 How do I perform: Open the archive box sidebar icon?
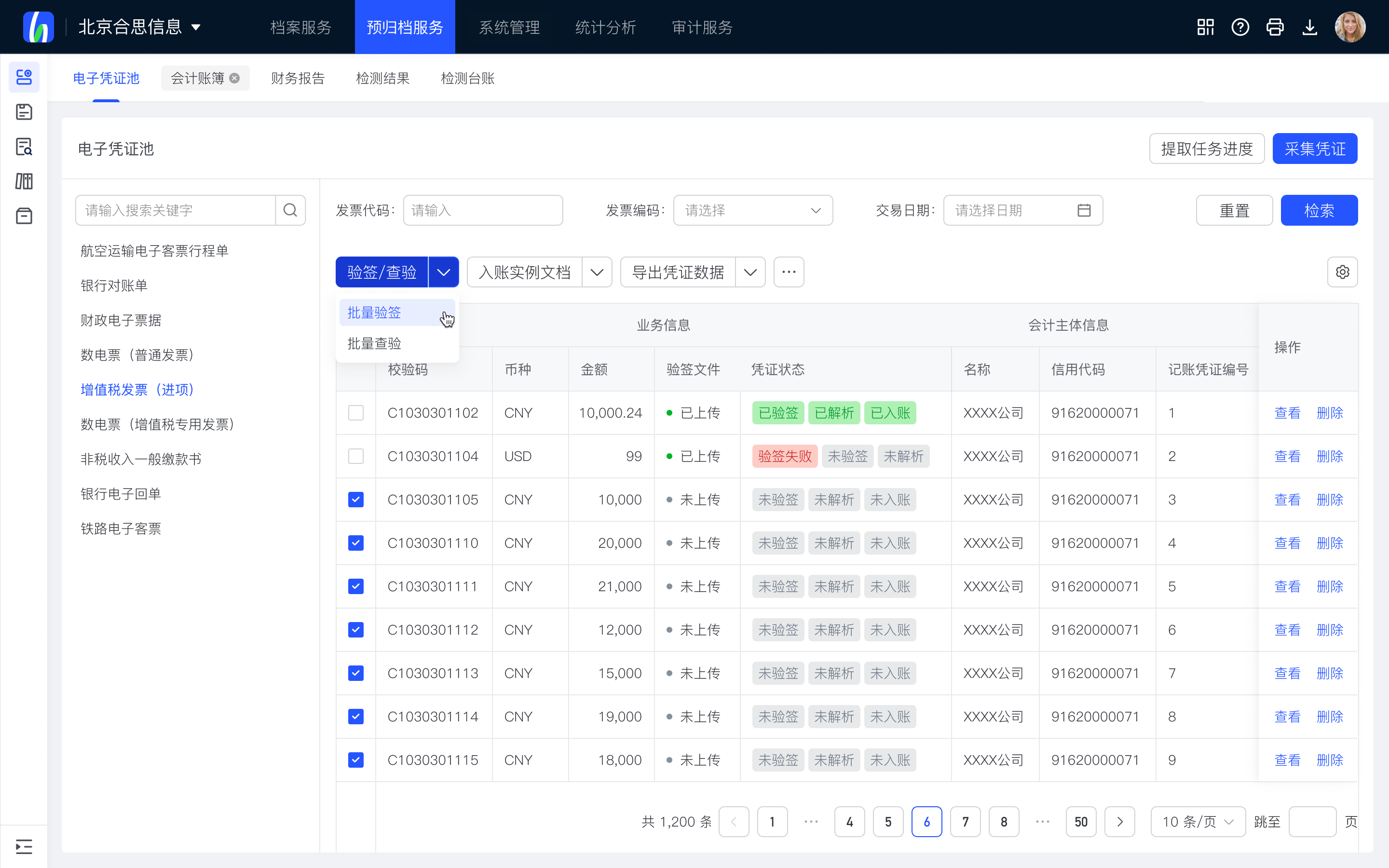click(24, 216)
